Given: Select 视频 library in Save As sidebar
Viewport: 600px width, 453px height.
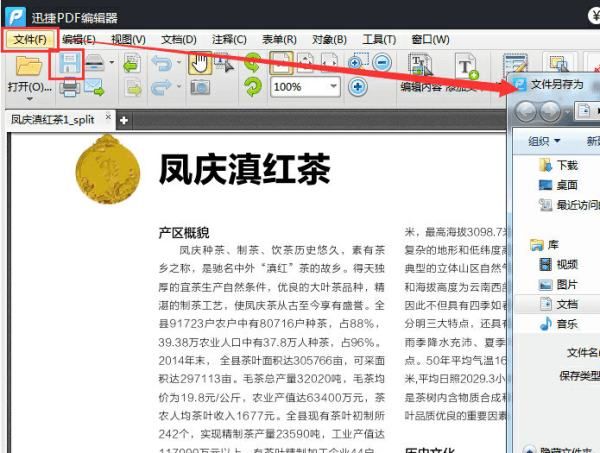Looking at the screenshot, I should (x=558, y=264).
